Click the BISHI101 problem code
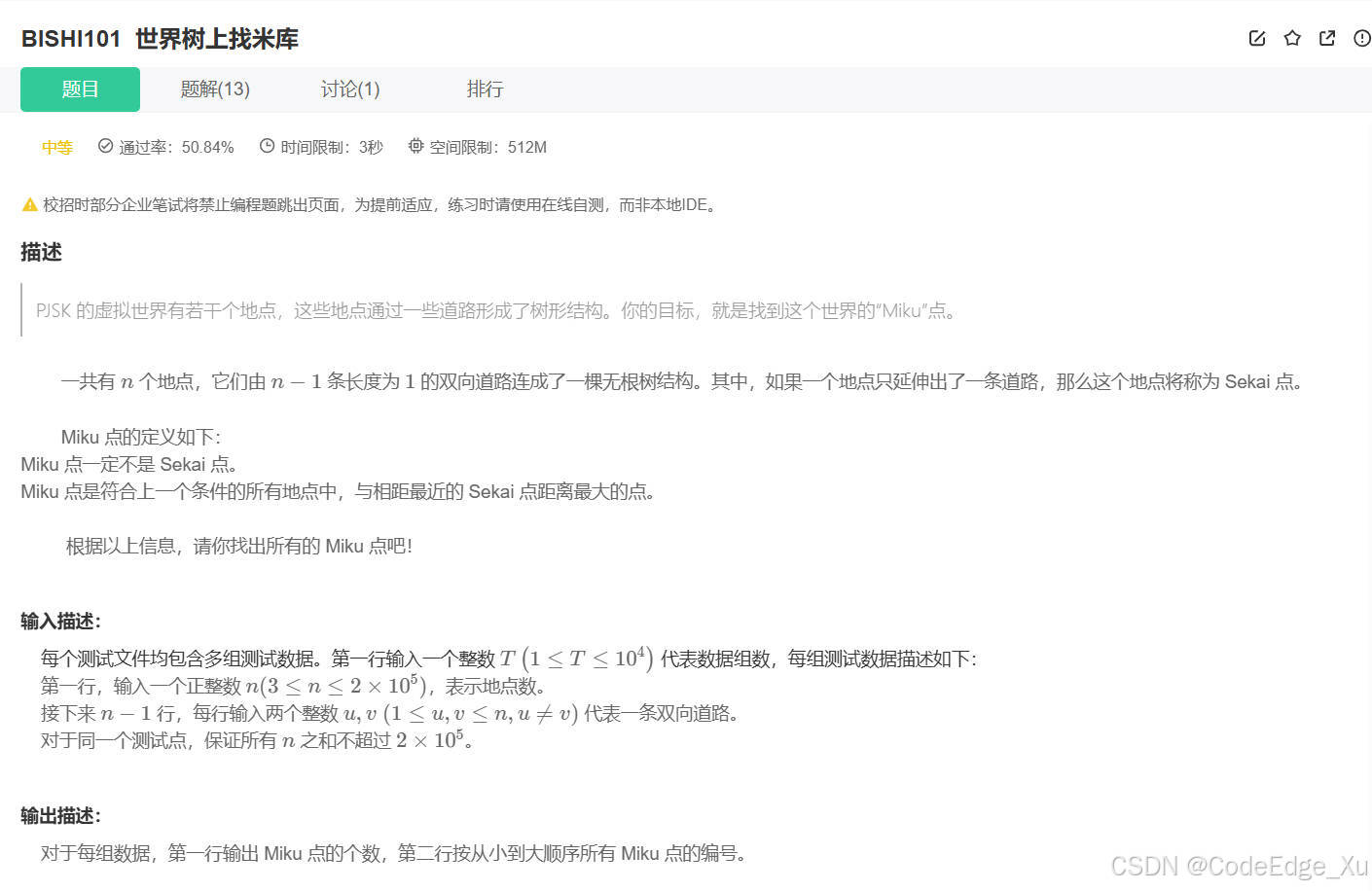This screenshot has width=1372, height=891. coord(69,39)
